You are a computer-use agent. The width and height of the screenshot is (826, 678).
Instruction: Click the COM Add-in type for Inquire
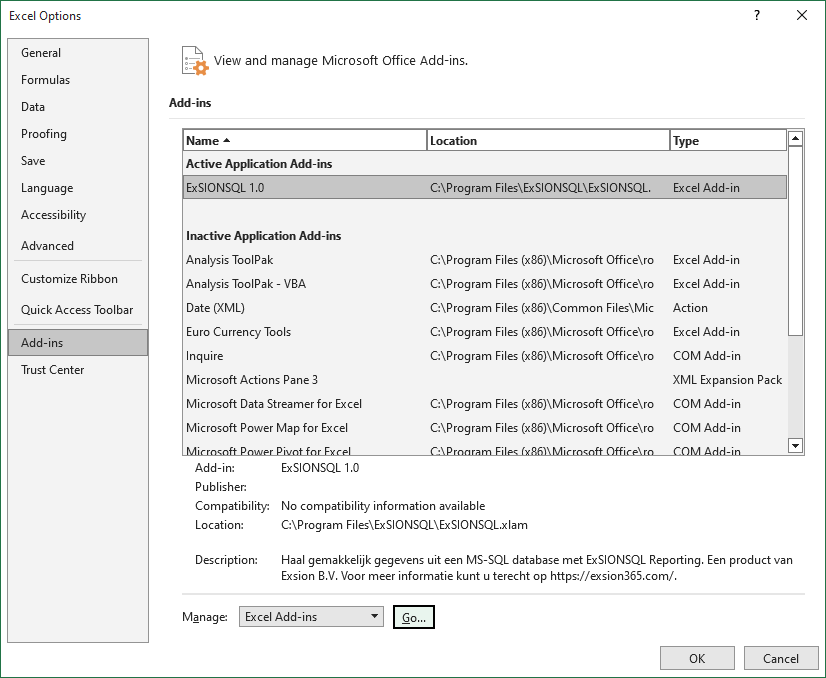(x=706, y=356)
